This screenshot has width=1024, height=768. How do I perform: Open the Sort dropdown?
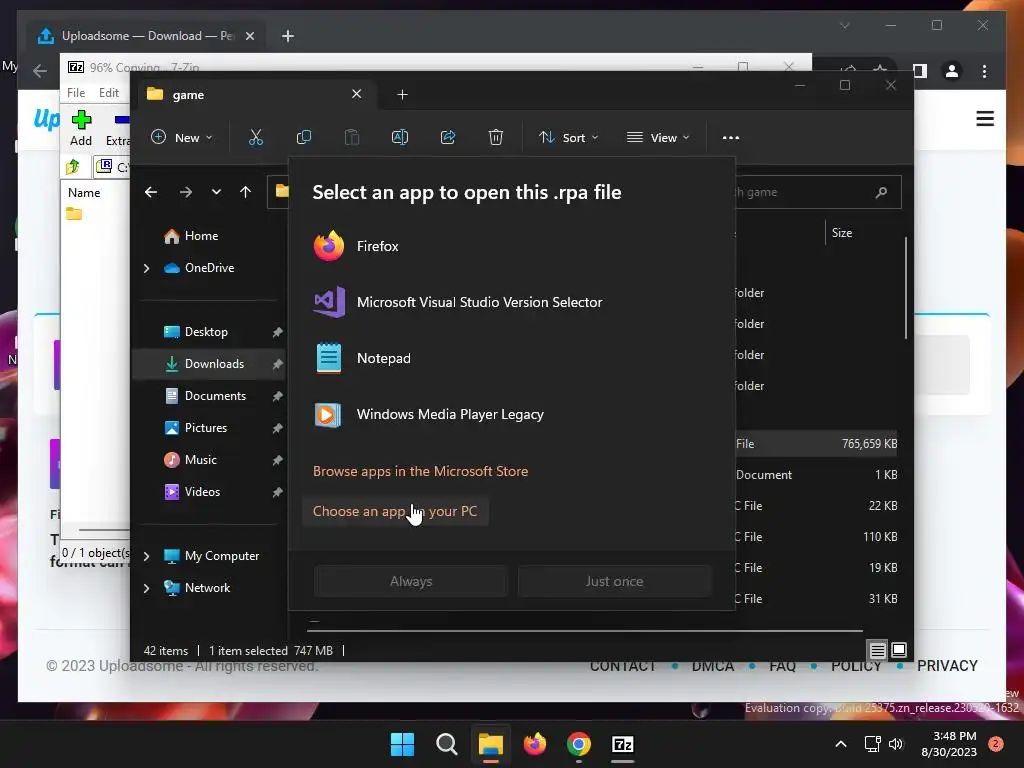tap(568, 138)
